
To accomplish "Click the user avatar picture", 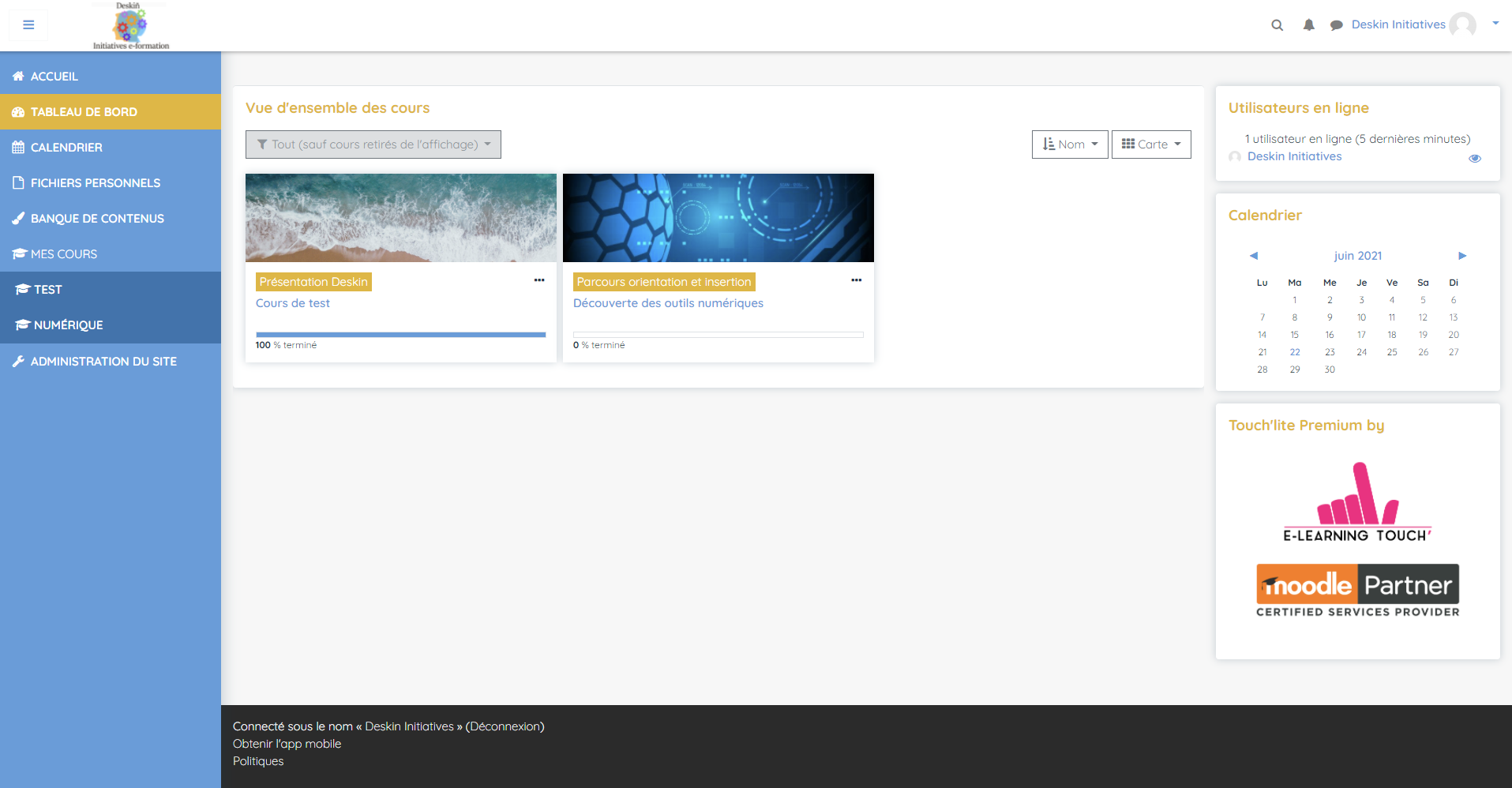I will [1462, 25].
